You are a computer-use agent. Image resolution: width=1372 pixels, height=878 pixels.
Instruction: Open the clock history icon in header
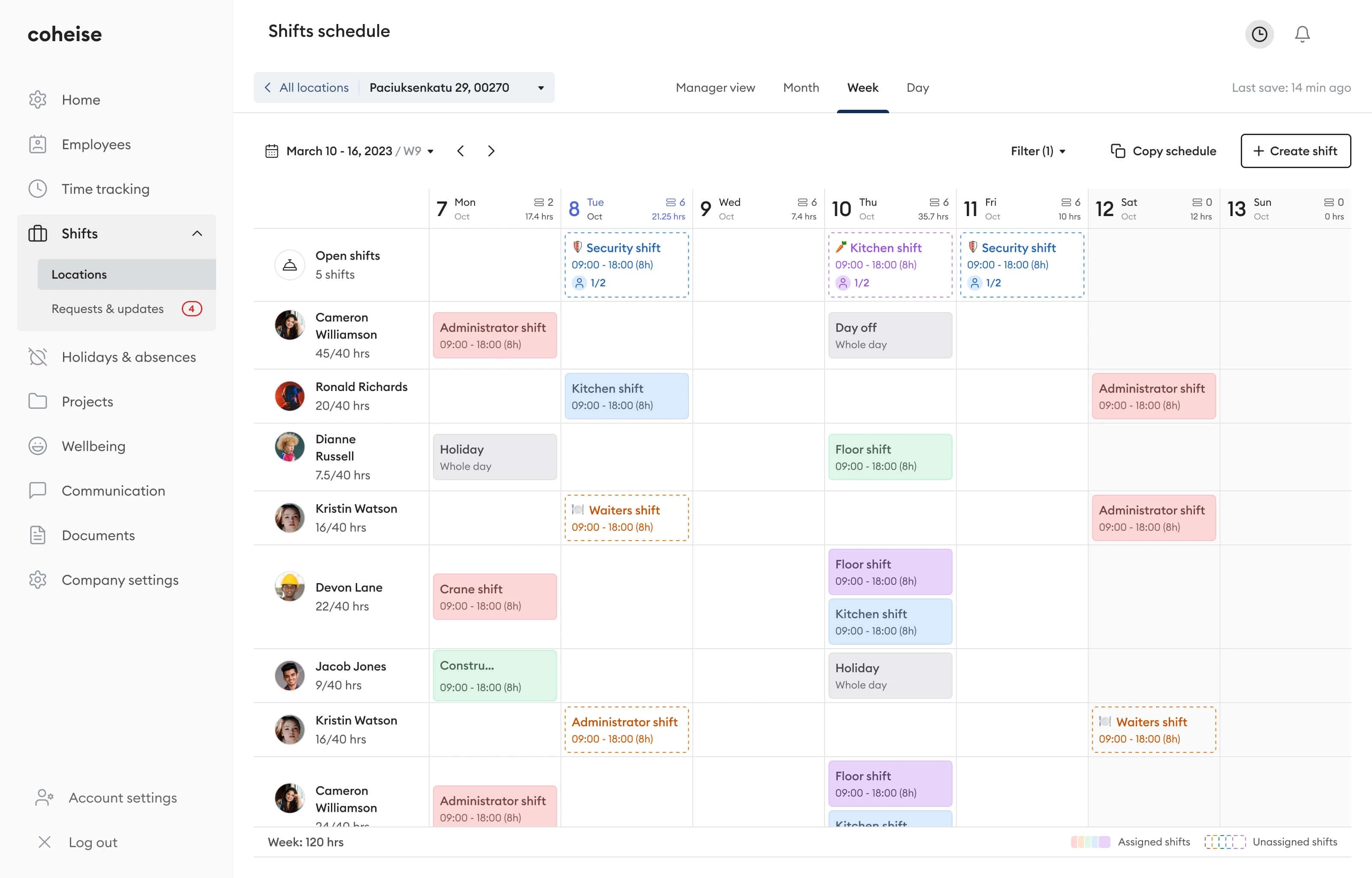pos(1259,34)
